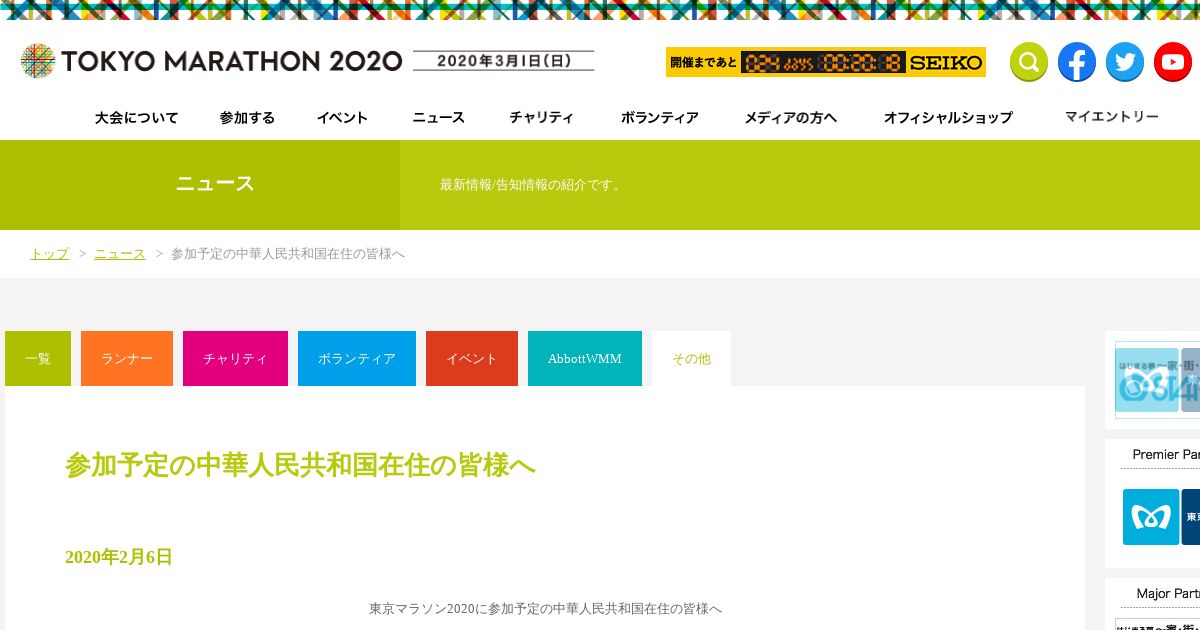The image size is (1200, 630).
Task: Open the Twitter icon link
Action: [1125, 62]
